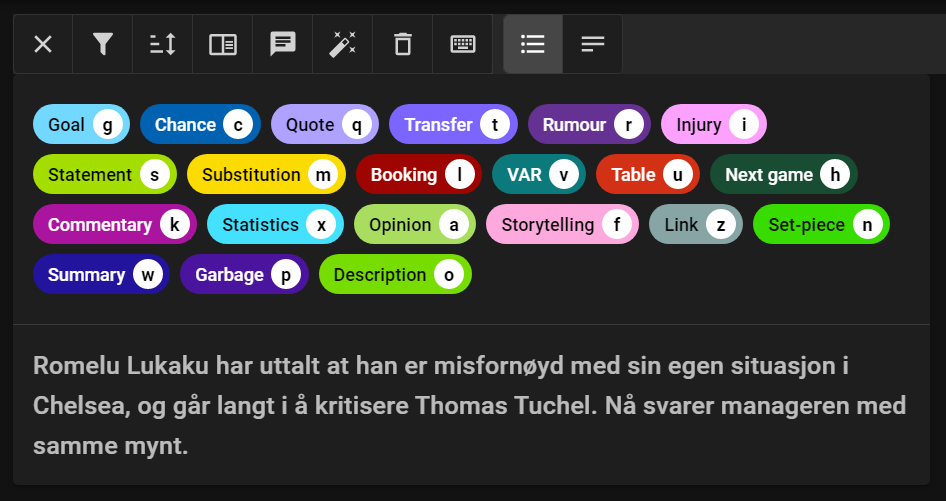Tag with the Booking label
This screenshot has height=501, width=946.
coord(419,174)
